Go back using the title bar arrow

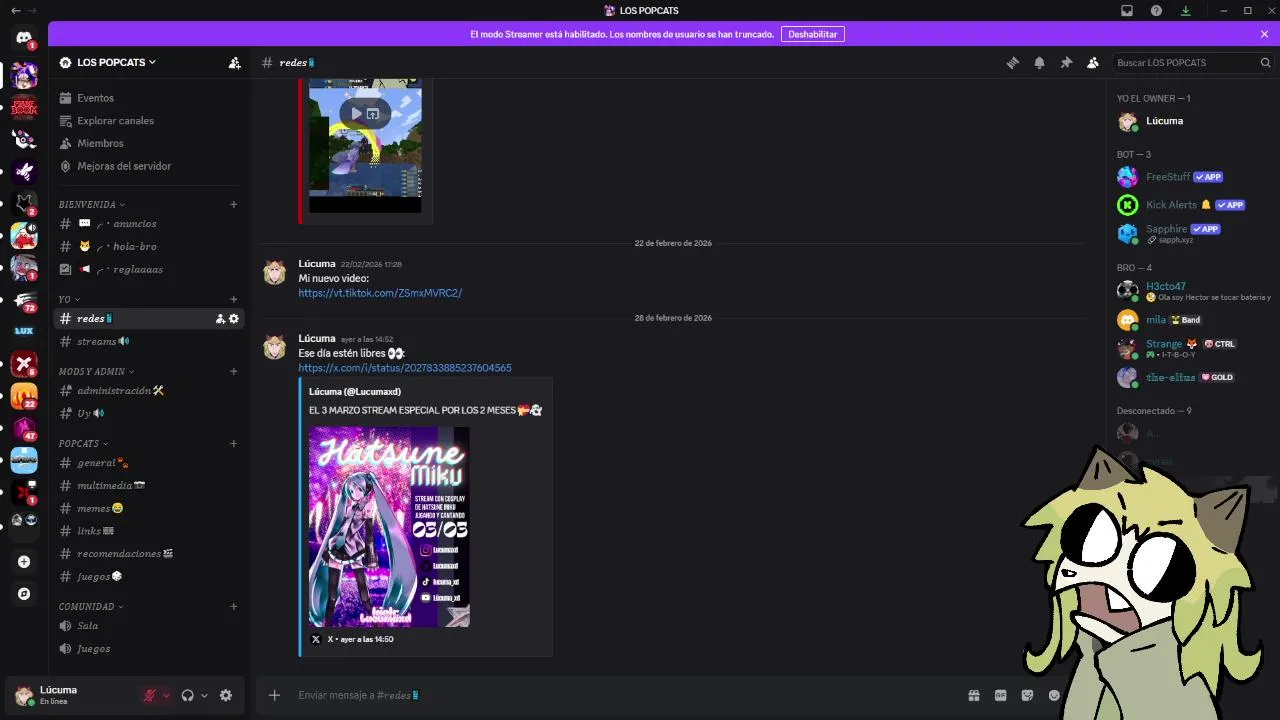click(16, 10)
